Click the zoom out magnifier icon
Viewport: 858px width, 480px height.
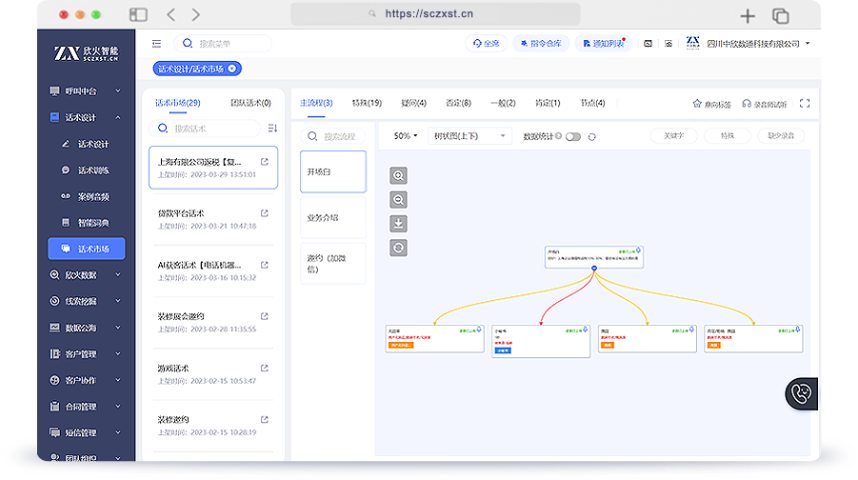coord(399,200)
